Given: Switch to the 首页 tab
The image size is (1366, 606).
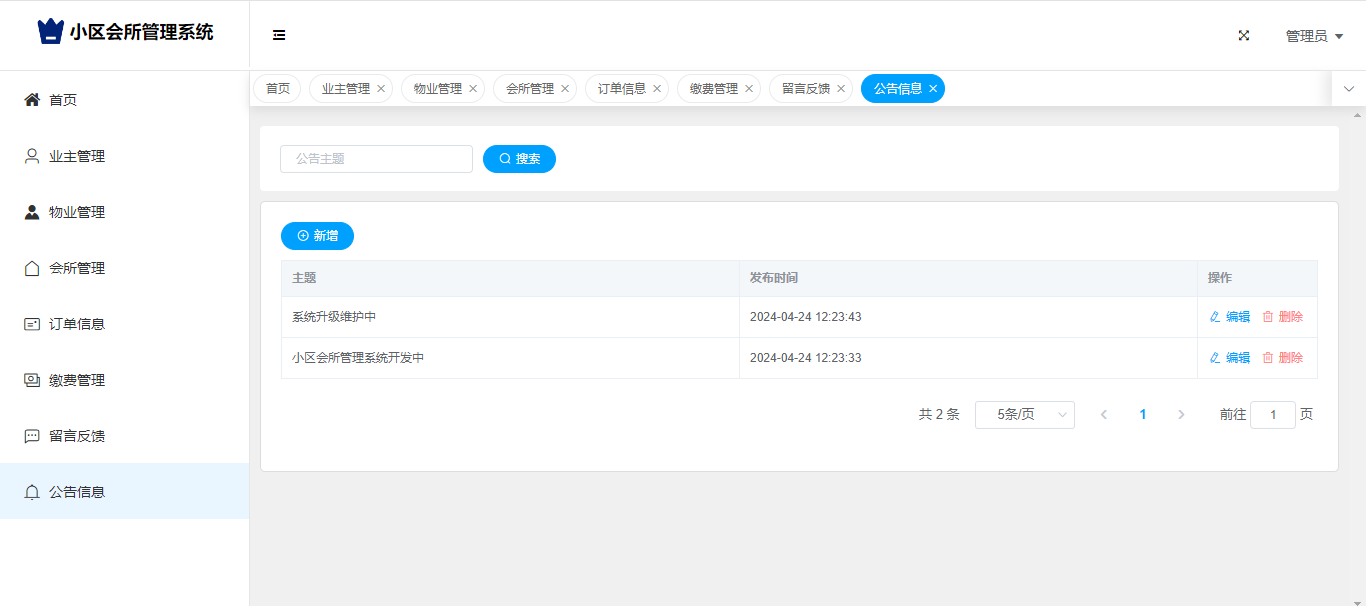Looking at the screenshot, I should click(x=277, y=89).
